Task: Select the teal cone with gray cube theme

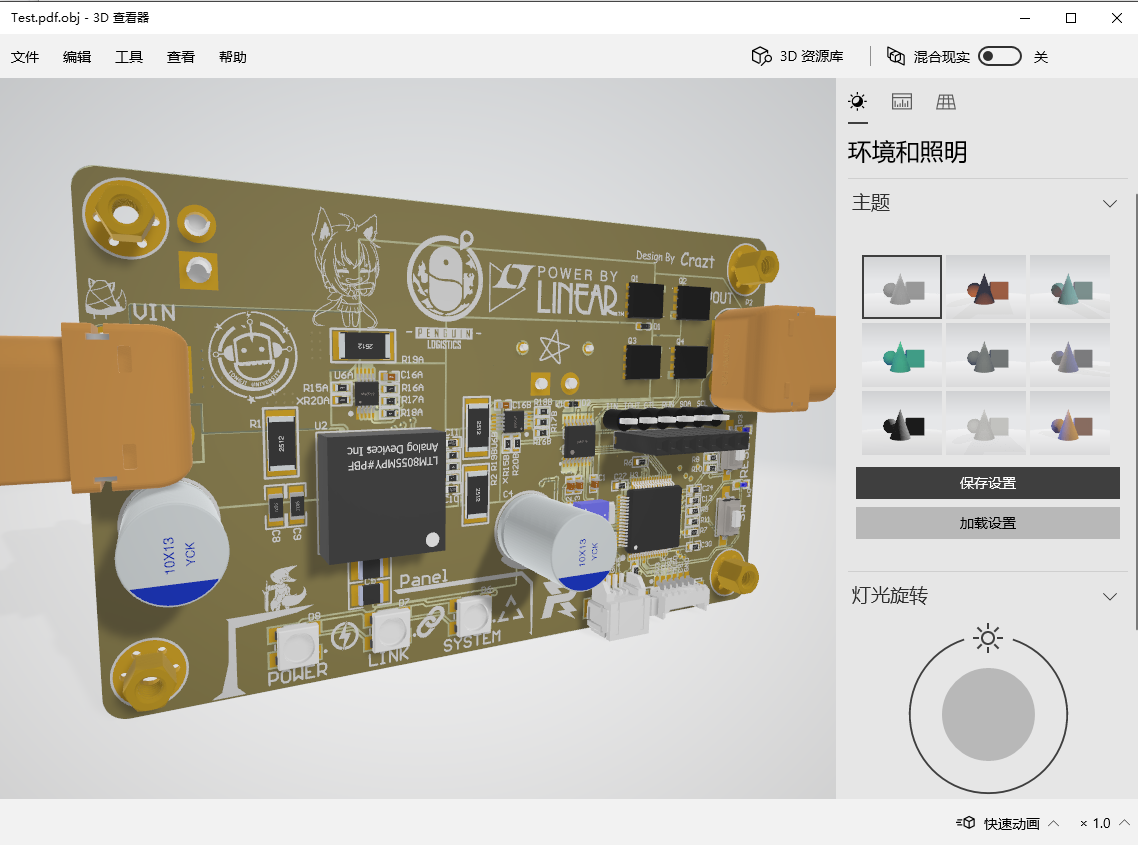Action: [x=1070, y=287]
